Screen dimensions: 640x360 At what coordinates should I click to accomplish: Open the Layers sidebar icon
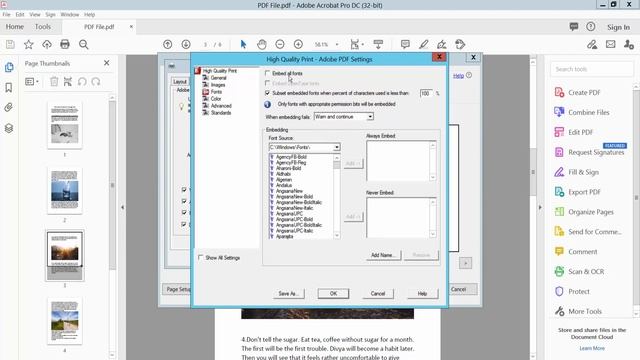point(9,128)
